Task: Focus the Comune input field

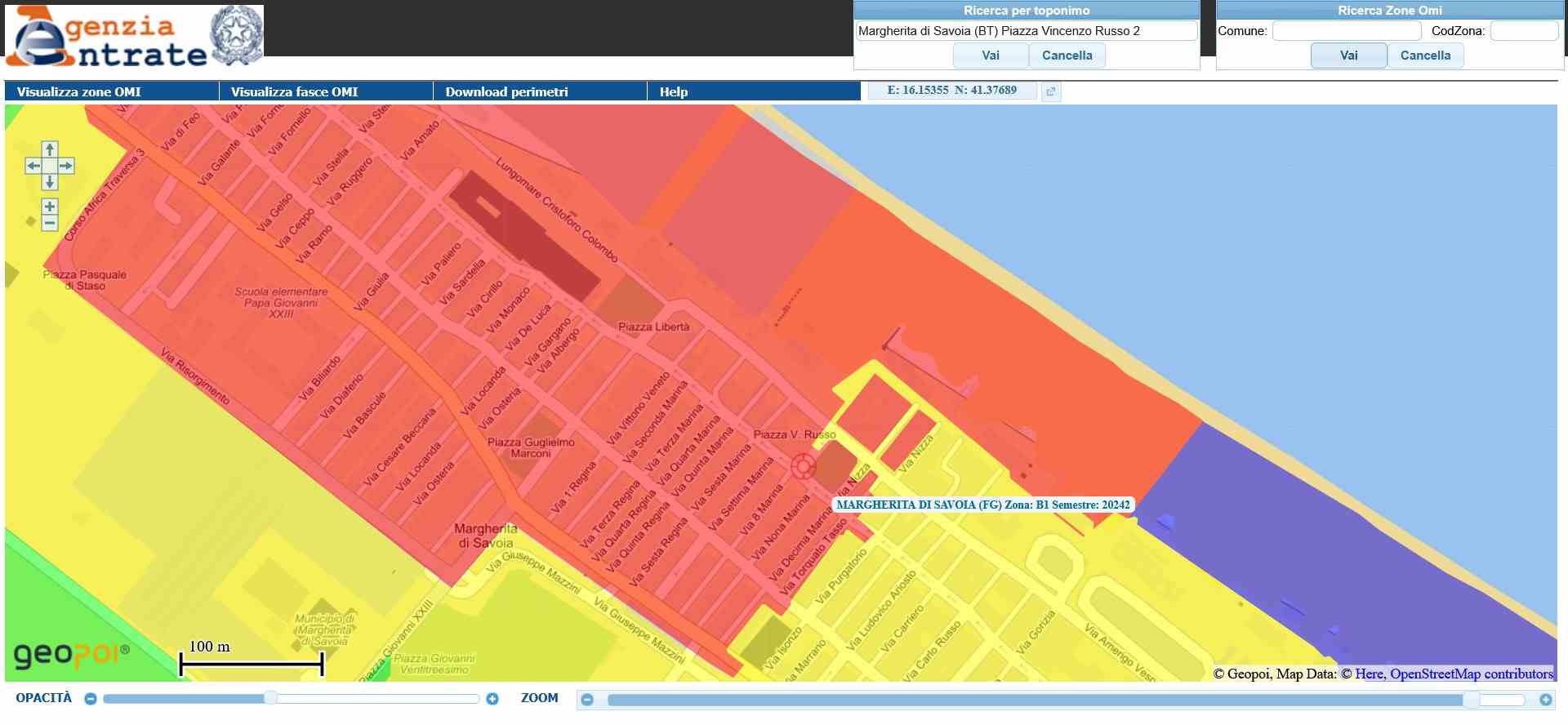Action: click(x=1346, y=31)
